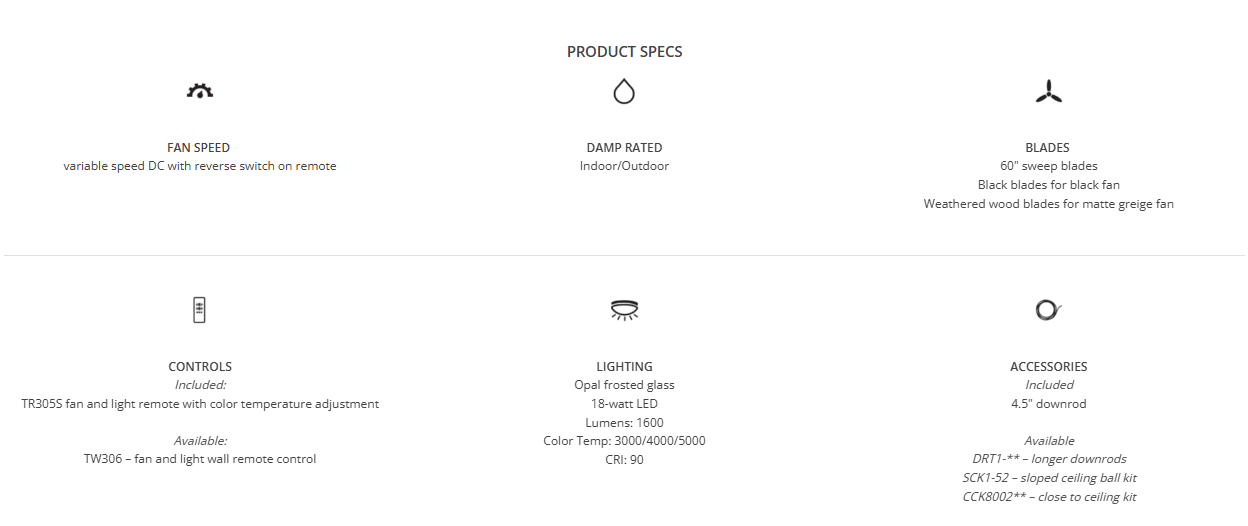Click the PRODUCT SPECS heading
Viewport: 1248px width, 526px height.
624,52
